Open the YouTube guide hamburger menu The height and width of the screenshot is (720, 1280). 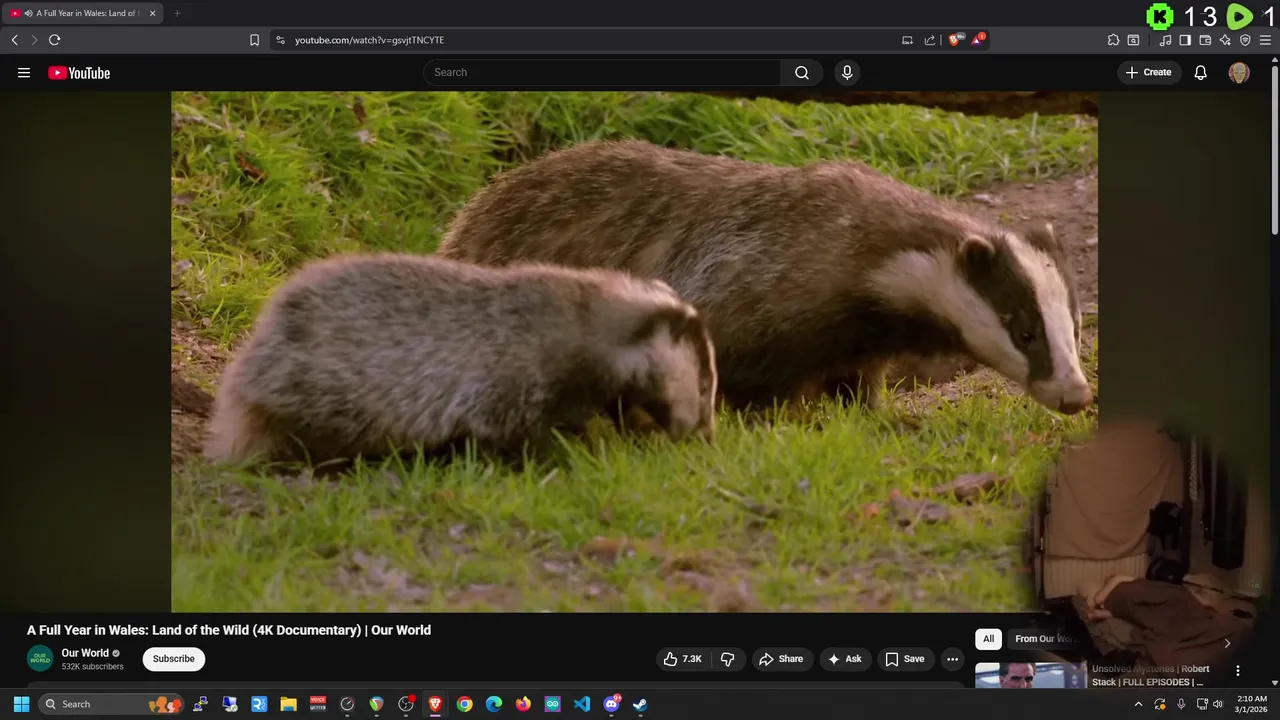coord(24,72)
